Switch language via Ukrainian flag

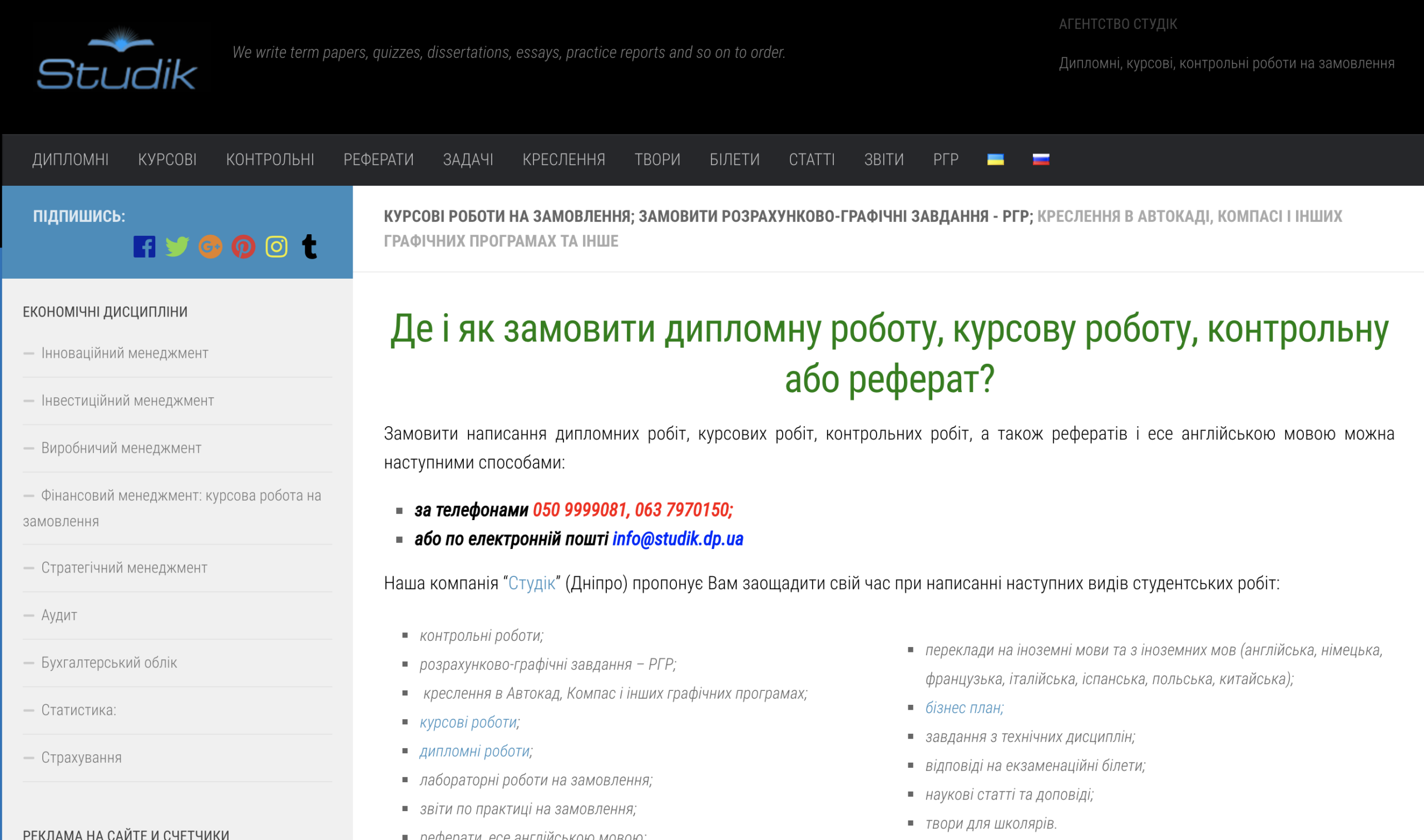996,160
